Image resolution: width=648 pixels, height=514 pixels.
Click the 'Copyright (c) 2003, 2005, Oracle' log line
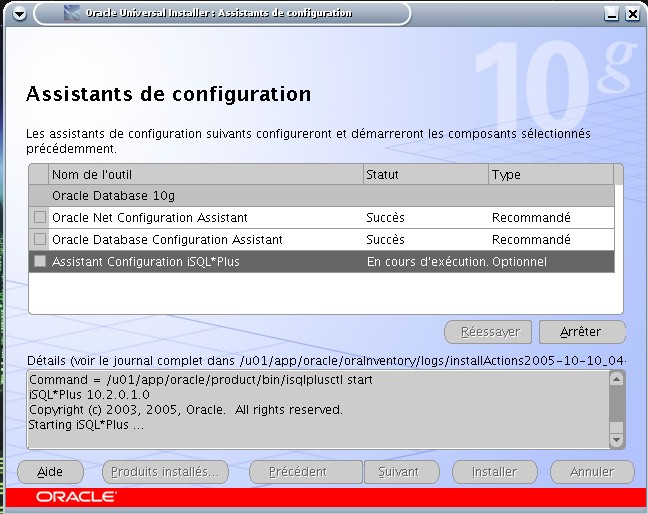[x=186, y=409]
